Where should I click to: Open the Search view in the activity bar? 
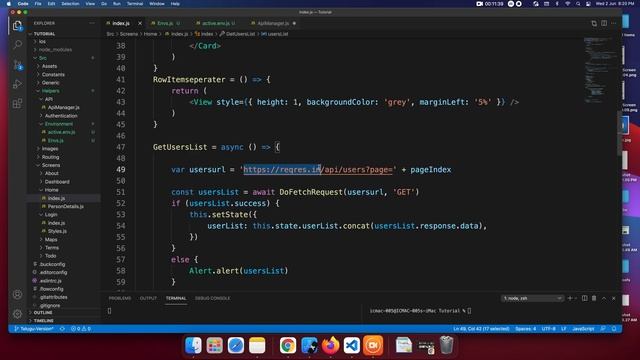[17, 44]
